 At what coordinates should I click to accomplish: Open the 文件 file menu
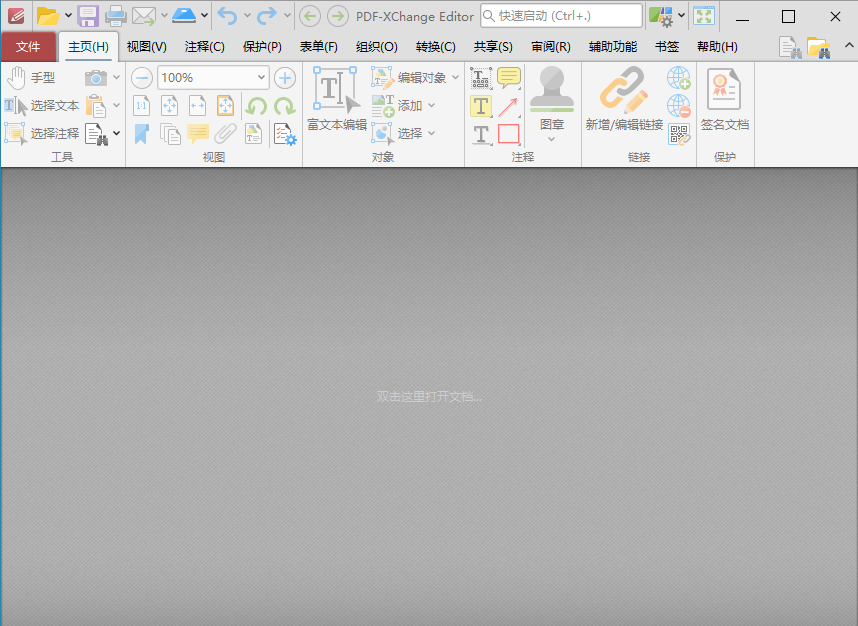28,47
